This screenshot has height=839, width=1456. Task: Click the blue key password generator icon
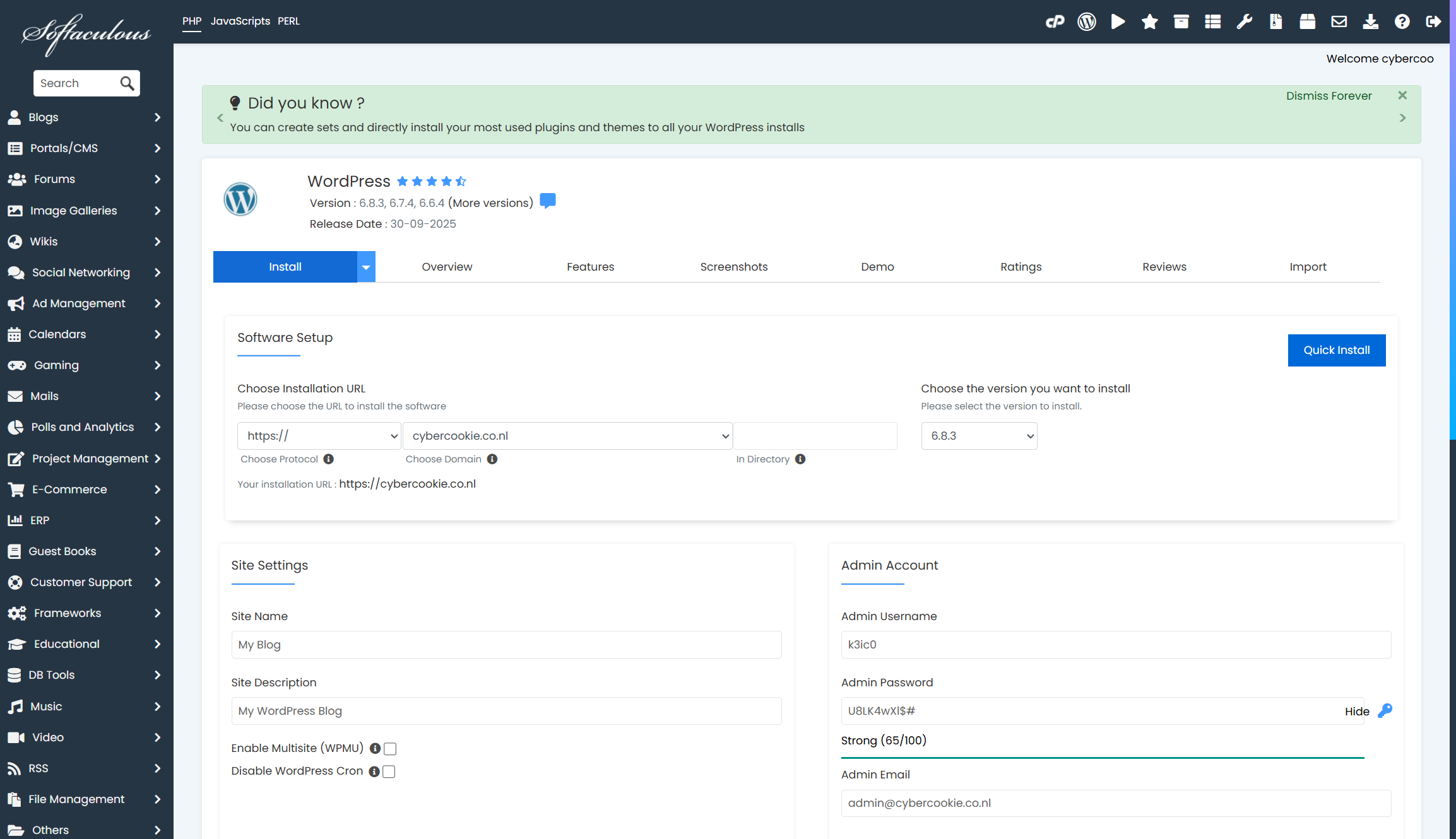click(1385, 711)
